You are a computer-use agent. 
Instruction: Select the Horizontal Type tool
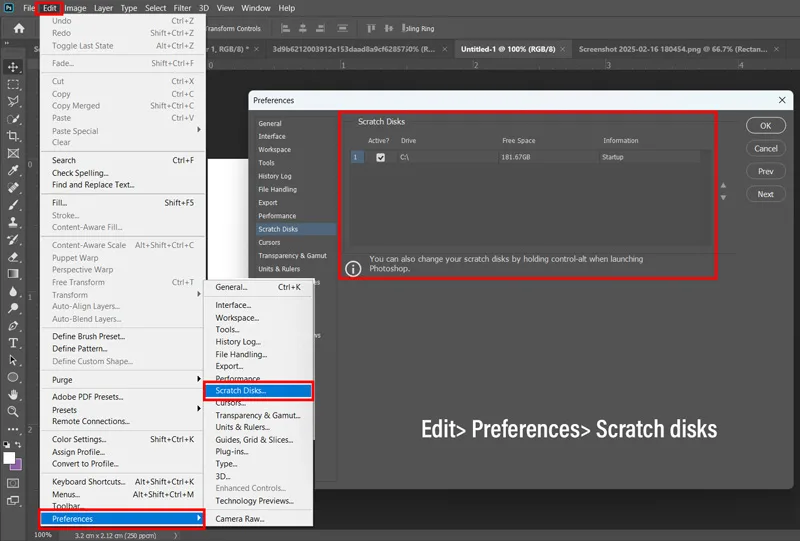13,343
